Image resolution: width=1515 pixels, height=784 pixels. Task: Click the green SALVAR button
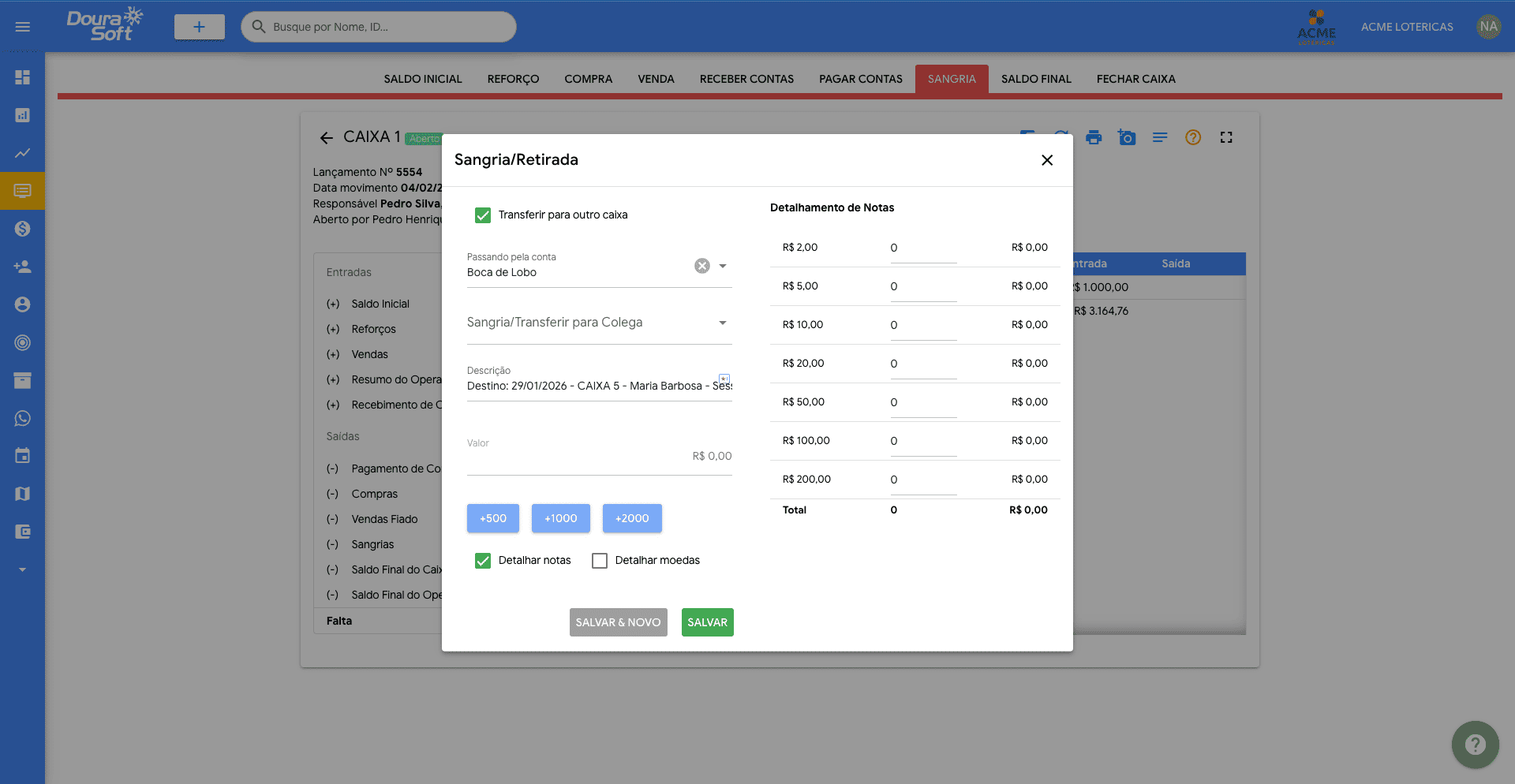tap(707, 622)
